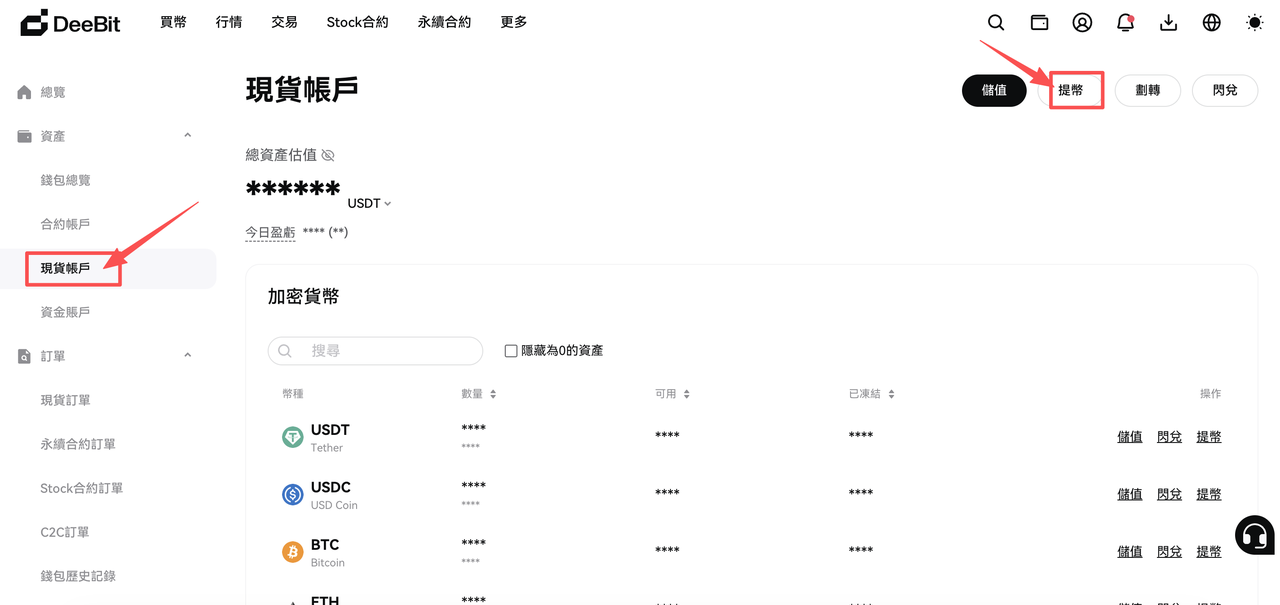The image size is (1280, 605).
Task: Open the Stock合約 nav menu
Action: [357, 22]
